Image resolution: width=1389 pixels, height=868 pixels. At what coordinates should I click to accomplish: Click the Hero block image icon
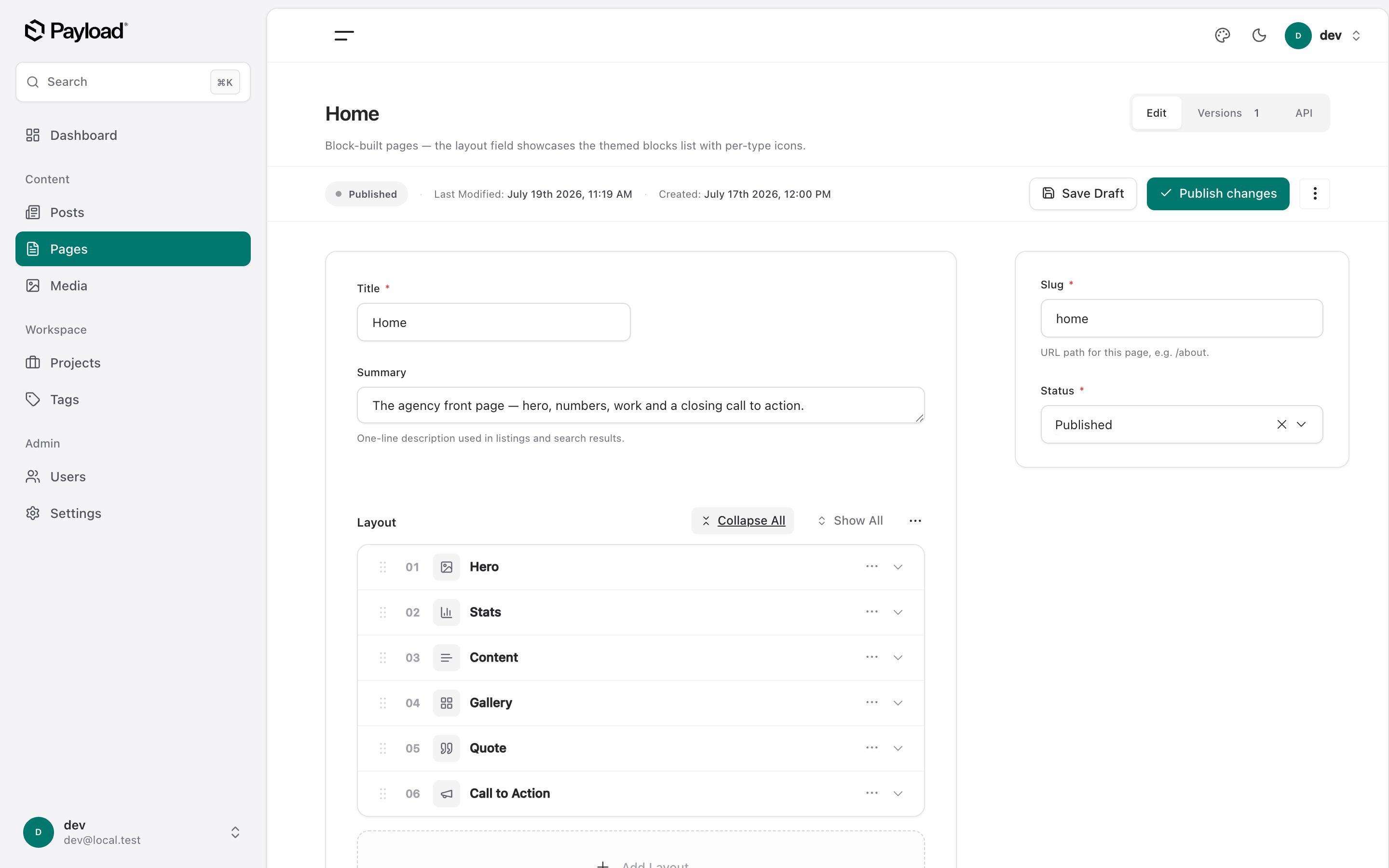tap(447, 567)
